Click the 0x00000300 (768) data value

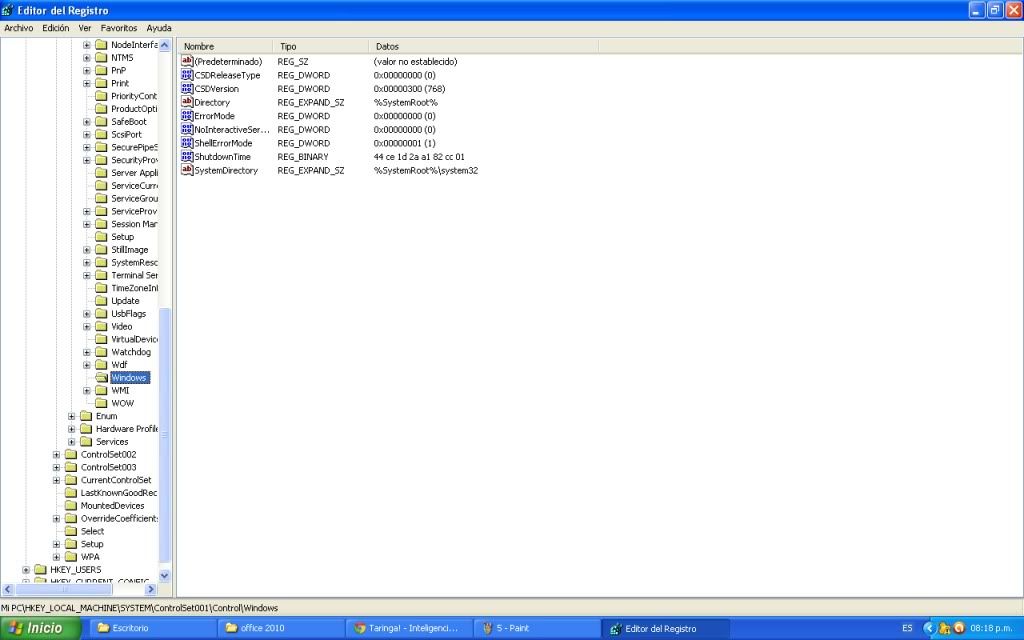(x=409, y=89)
